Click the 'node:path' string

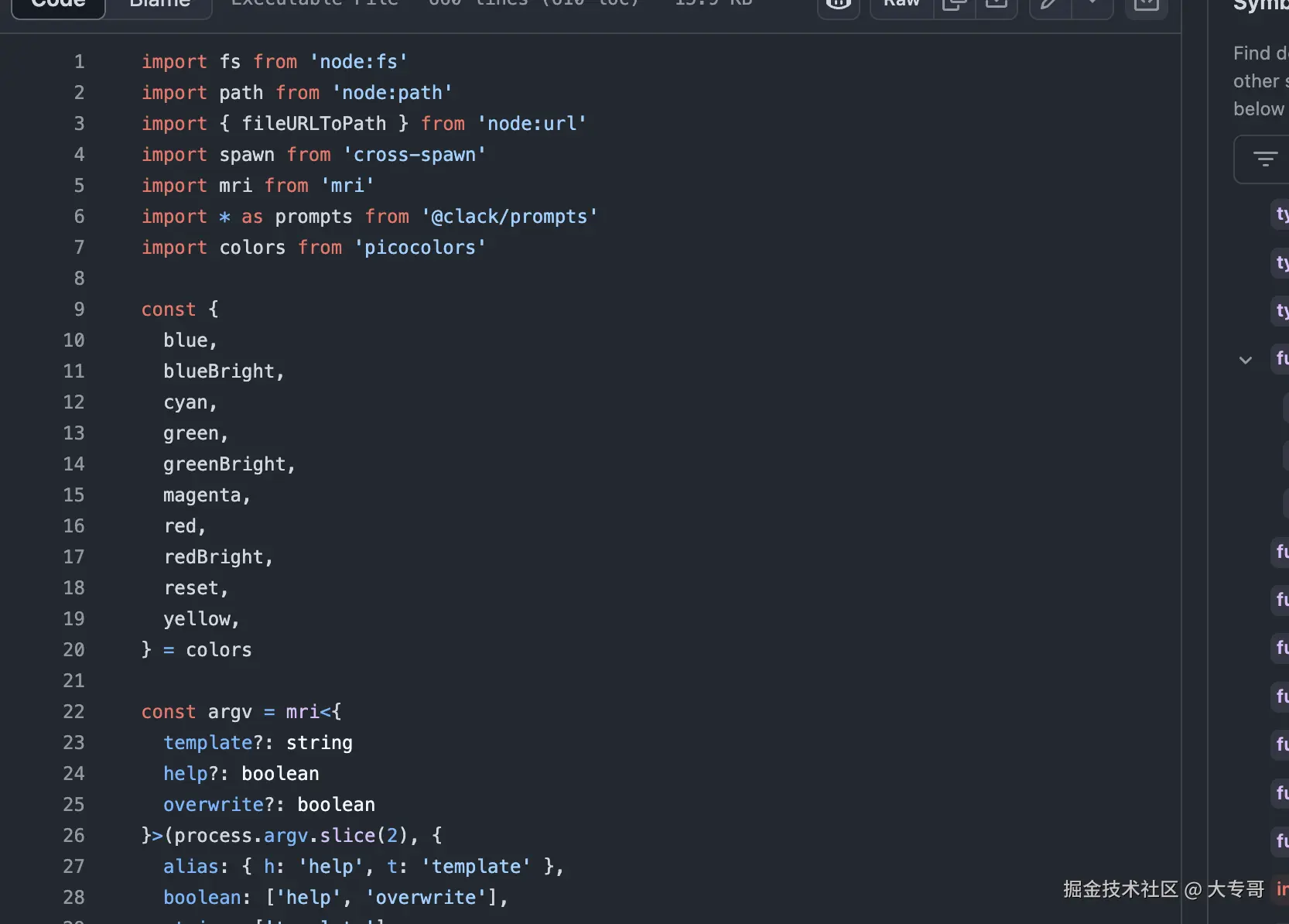pyautogui.click(x=392, y=93)
